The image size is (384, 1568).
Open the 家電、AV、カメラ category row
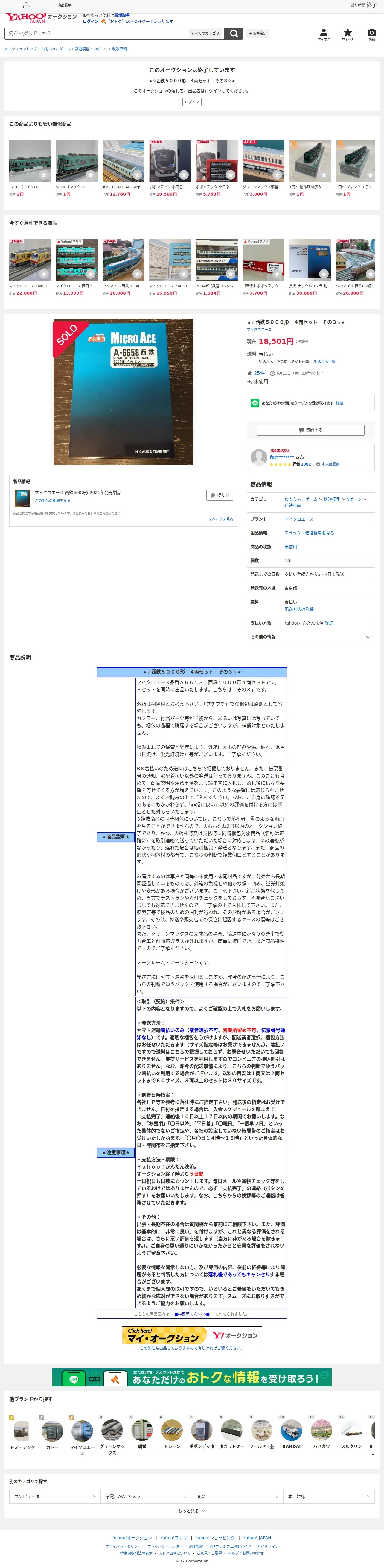click(146, 1496)
